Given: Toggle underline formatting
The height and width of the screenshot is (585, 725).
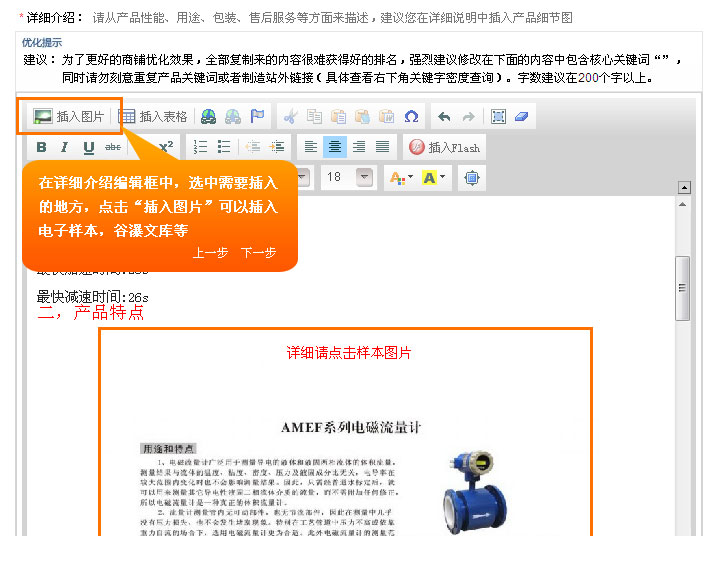Looking at the screenshot, I should [x=89, y=147].
